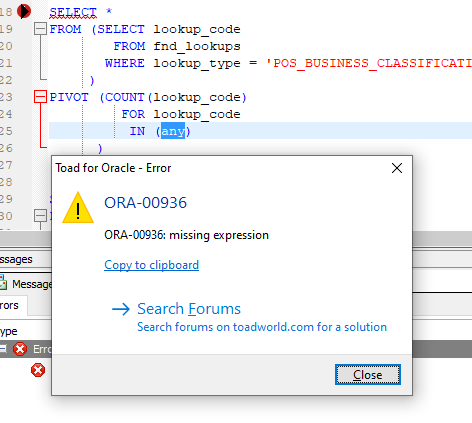Click the 'POS_BUSINESS_CLASSIFICATI' string literal
Viewport: 472px width, 423px height.
(x=369, y=63)
